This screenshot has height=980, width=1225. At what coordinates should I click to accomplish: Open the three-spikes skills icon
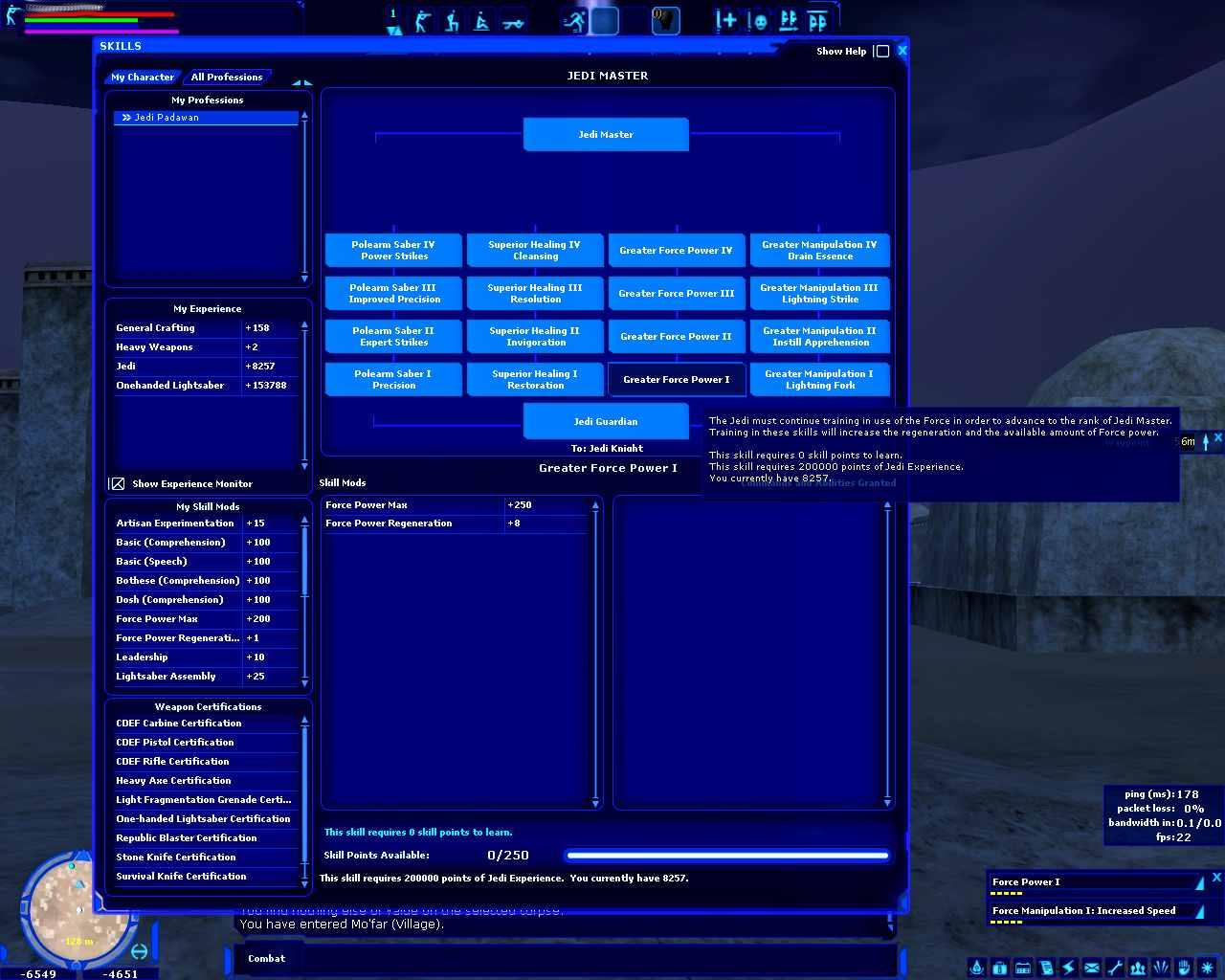click(1160, 968)
